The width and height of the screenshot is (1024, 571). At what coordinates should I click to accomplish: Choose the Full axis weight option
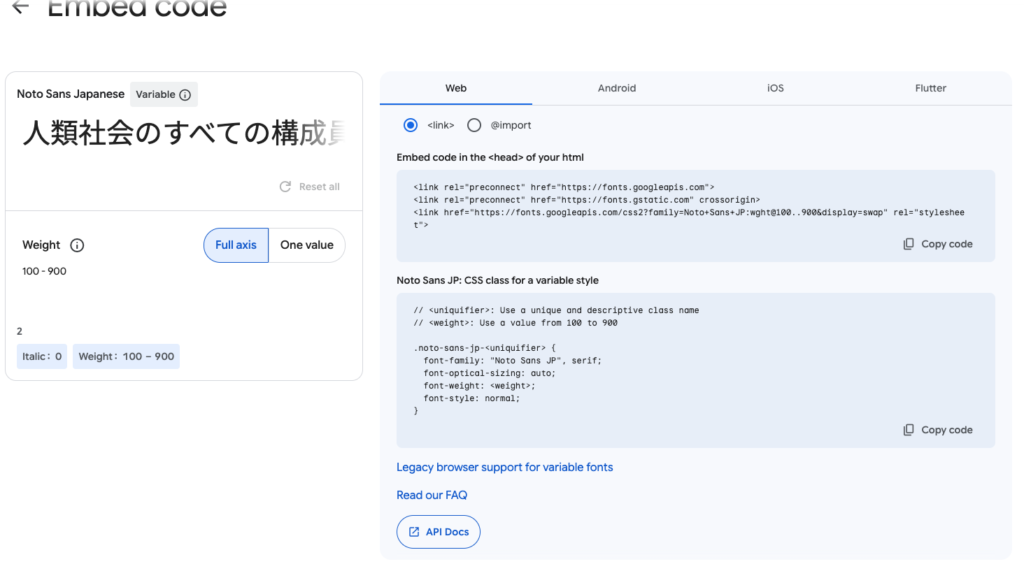click(236, 245)
